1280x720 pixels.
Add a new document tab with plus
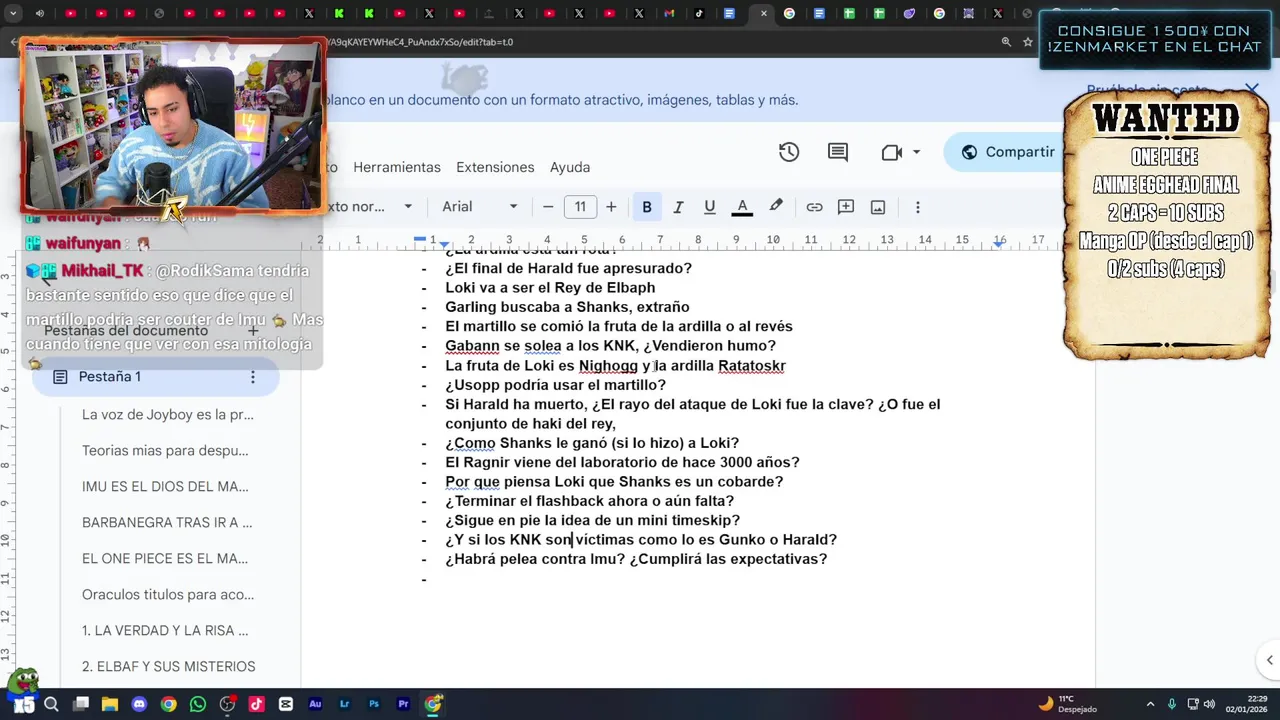point(253,331)
